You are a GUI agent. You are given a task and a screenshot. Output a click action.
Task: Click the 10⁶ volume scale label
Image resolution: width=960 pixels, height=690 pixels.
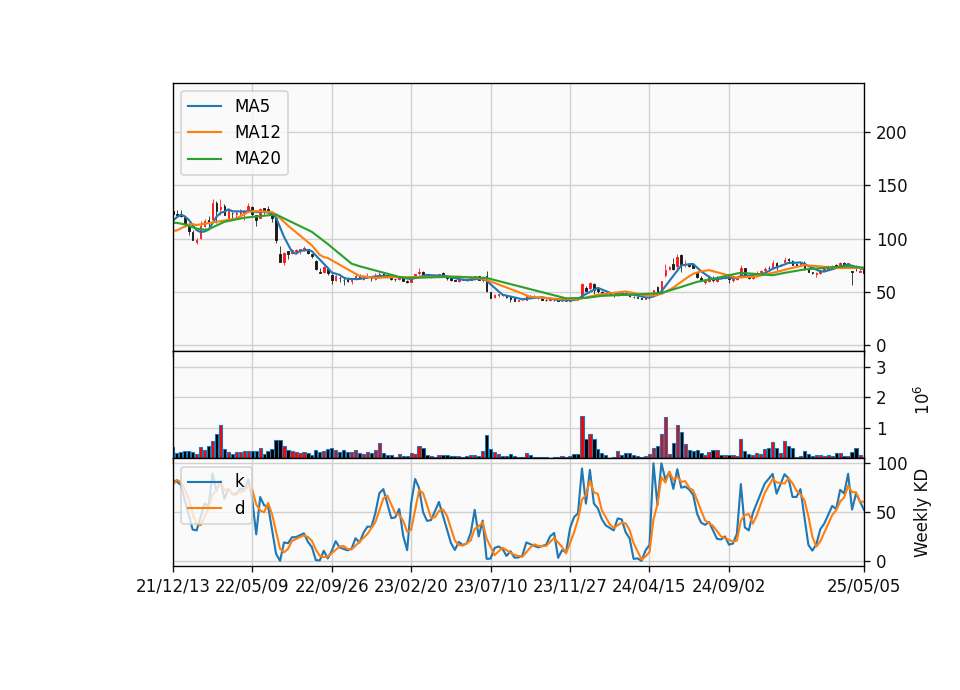point(920,400)
